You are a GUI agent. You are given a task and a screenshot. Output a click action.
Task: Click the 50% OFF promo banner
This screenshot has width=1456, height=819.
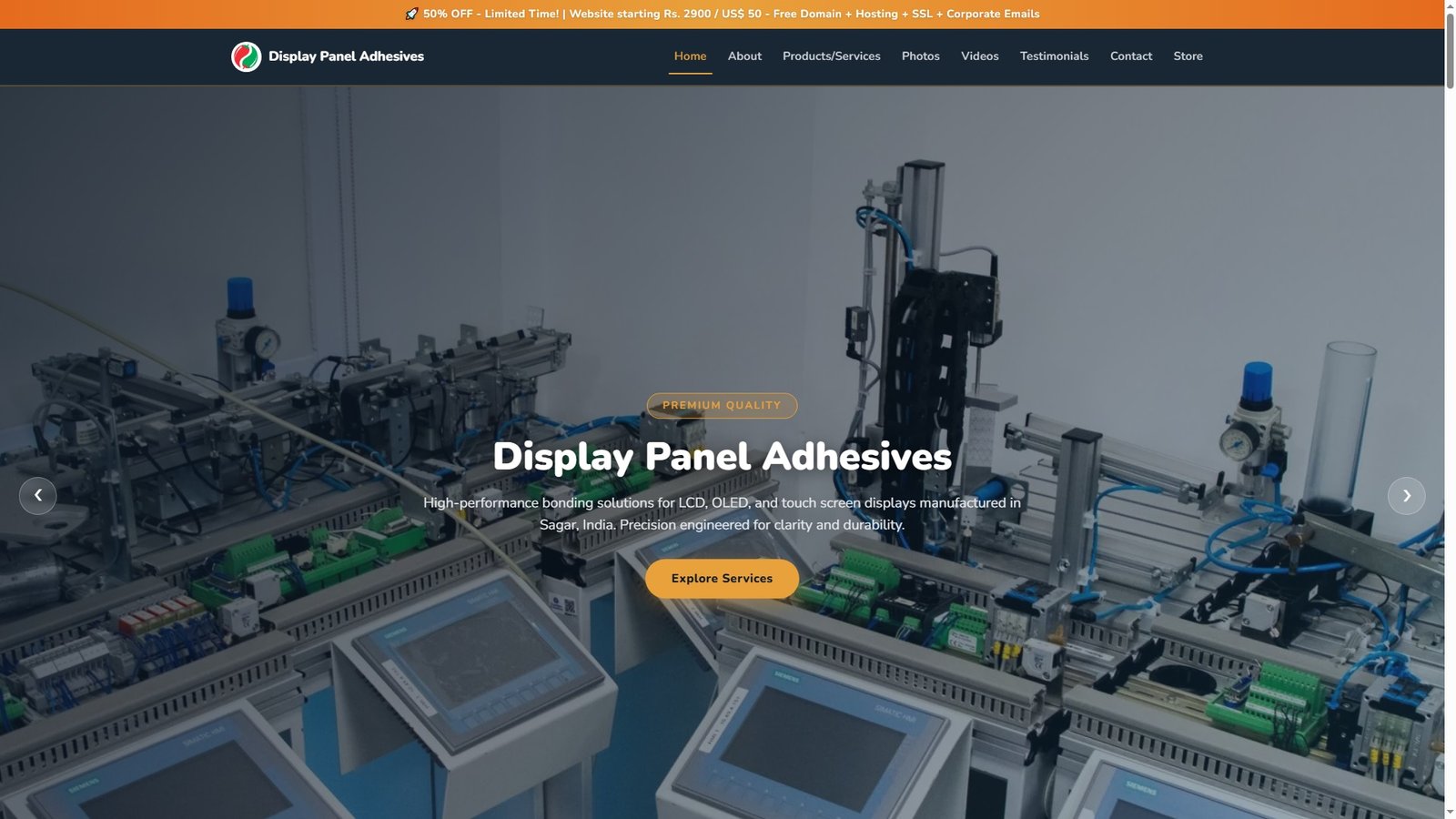pos(723,14)
